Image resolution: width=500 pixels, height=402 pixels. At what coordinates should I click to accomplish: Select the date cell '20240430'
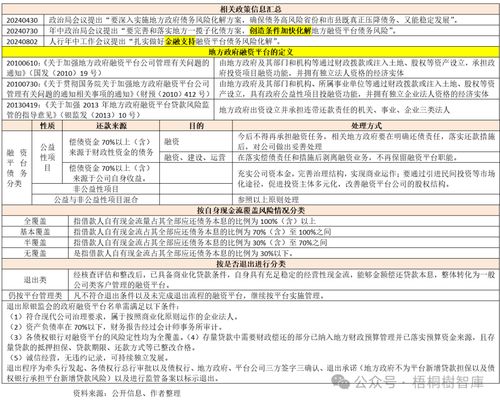[22, 20]
